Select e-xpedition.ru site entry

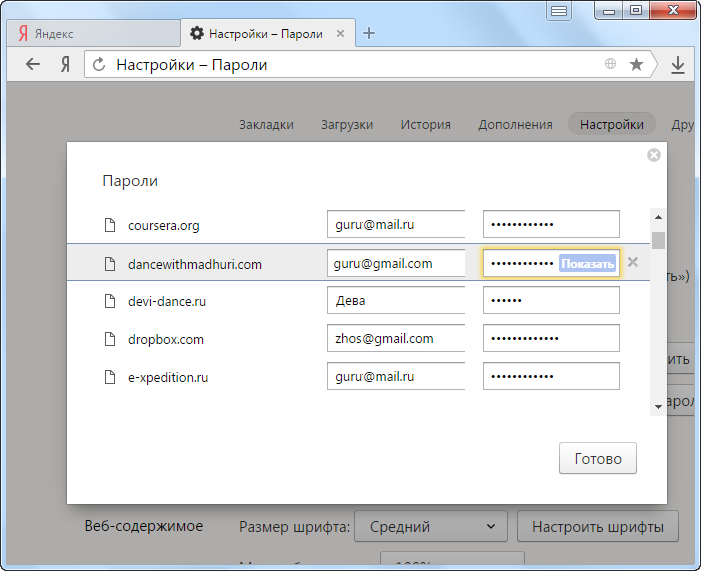[x=168, y=377]
